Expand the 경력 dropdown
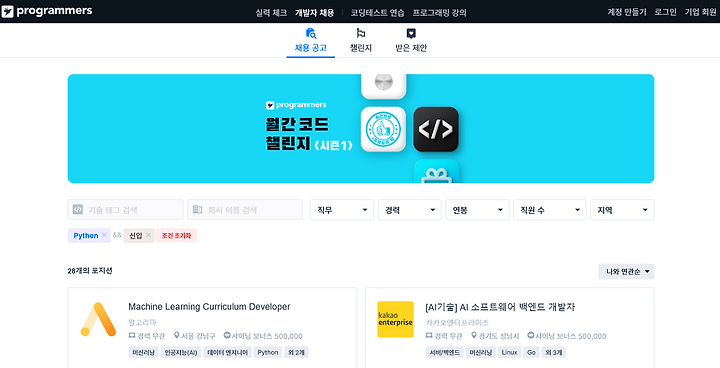 click(410, 210)
